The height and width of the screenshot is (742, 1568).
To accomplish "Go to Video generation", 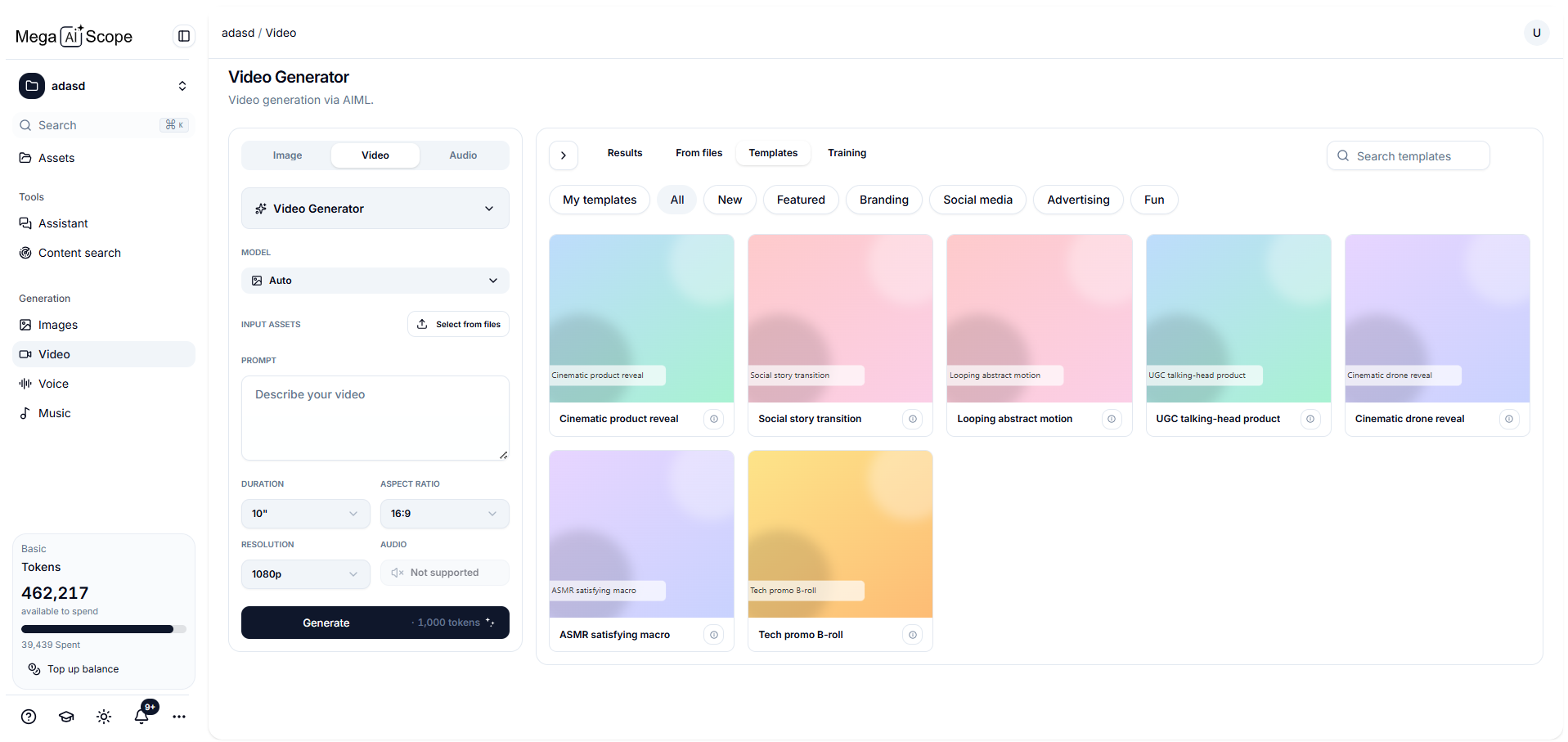I will tap(104, 354).
